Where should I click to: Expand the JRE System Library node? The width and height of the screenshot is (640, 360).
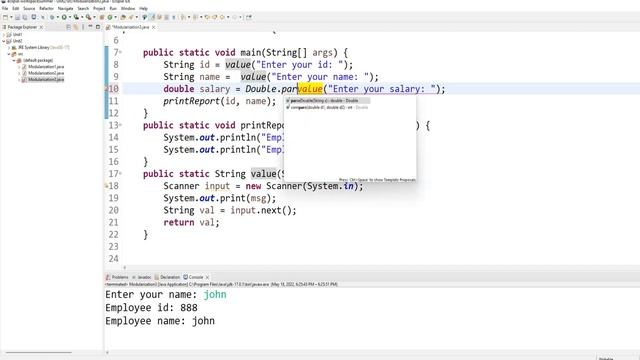click(9, 47)
